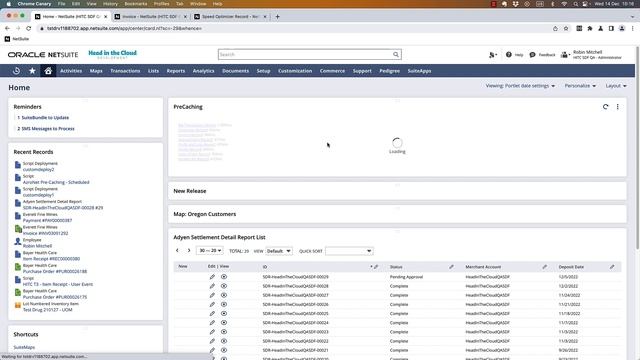This screenshot has height=360, width=640.
Task: Click the search magnifier icon
Action: click(396, 54)
